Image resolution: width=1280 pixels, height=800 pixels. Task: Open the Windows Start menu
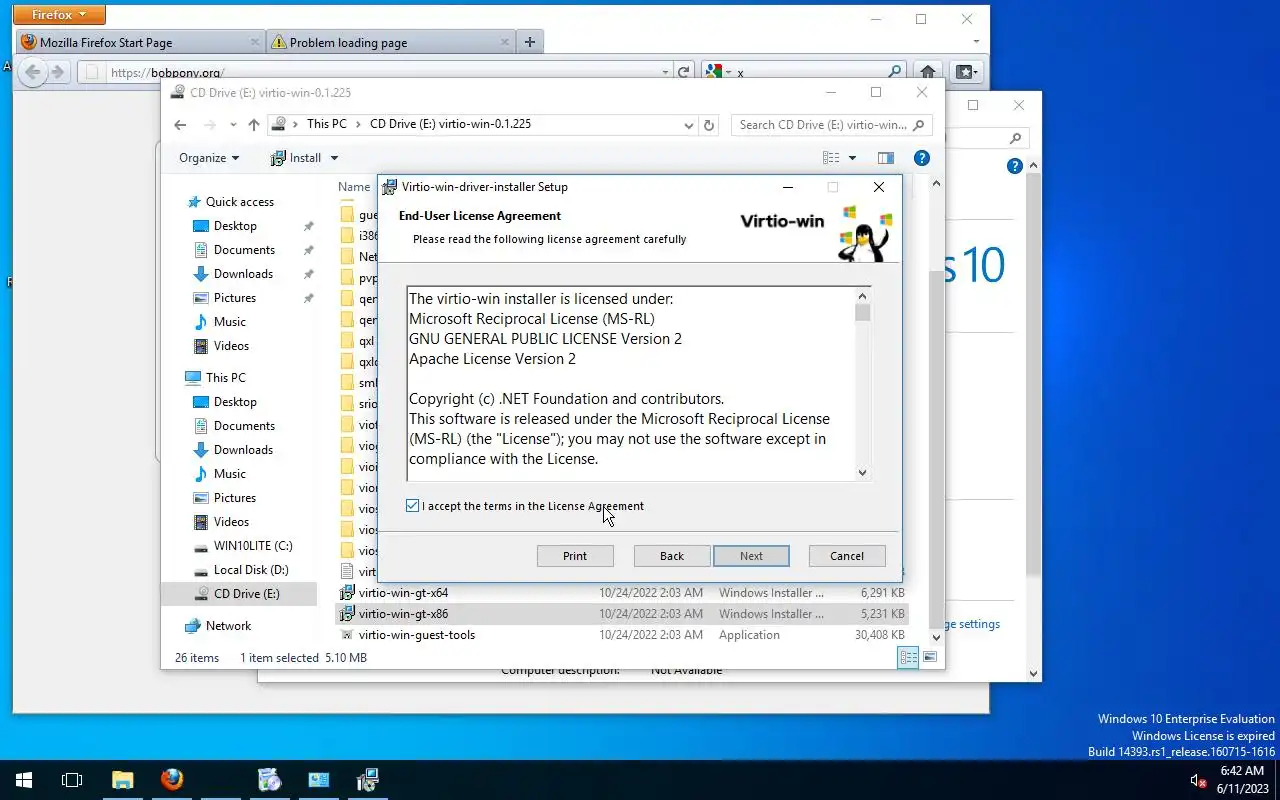(x=24, y=780)
